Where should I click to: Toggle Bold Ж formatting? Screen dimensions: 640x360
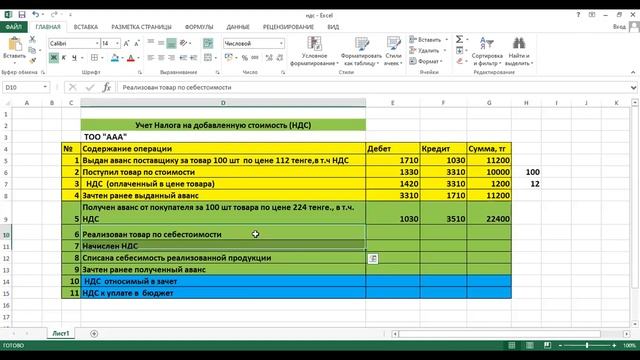[53, 58]
